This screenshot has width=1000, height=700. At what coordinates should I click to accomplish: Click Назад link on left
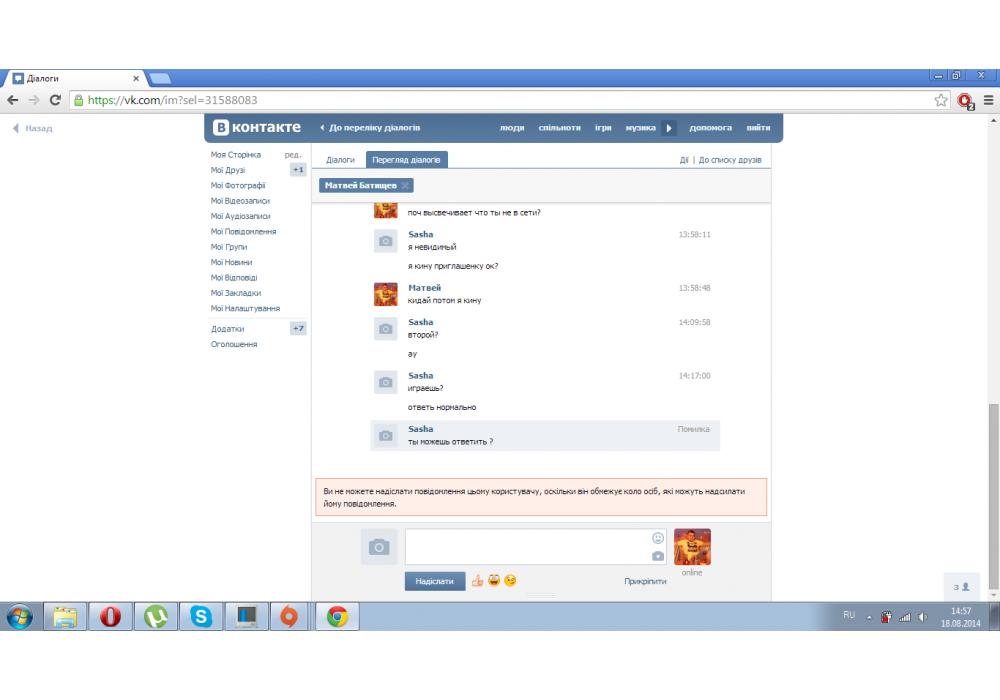(x=33, y=128)
